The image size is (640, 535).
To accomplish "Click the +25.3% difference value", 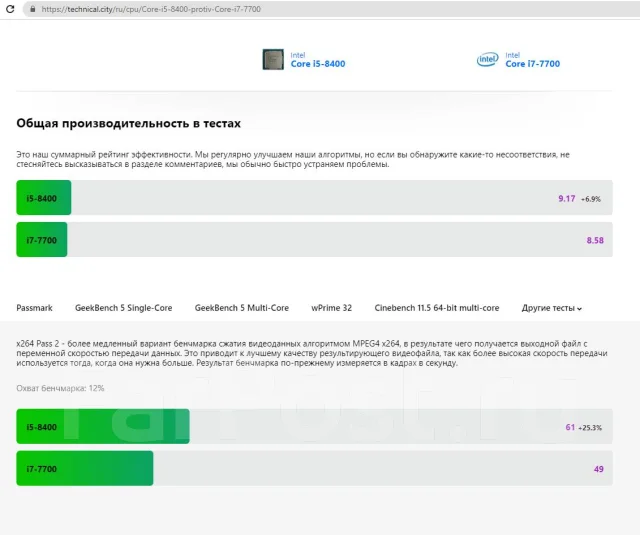I will [x=590, y=428].
